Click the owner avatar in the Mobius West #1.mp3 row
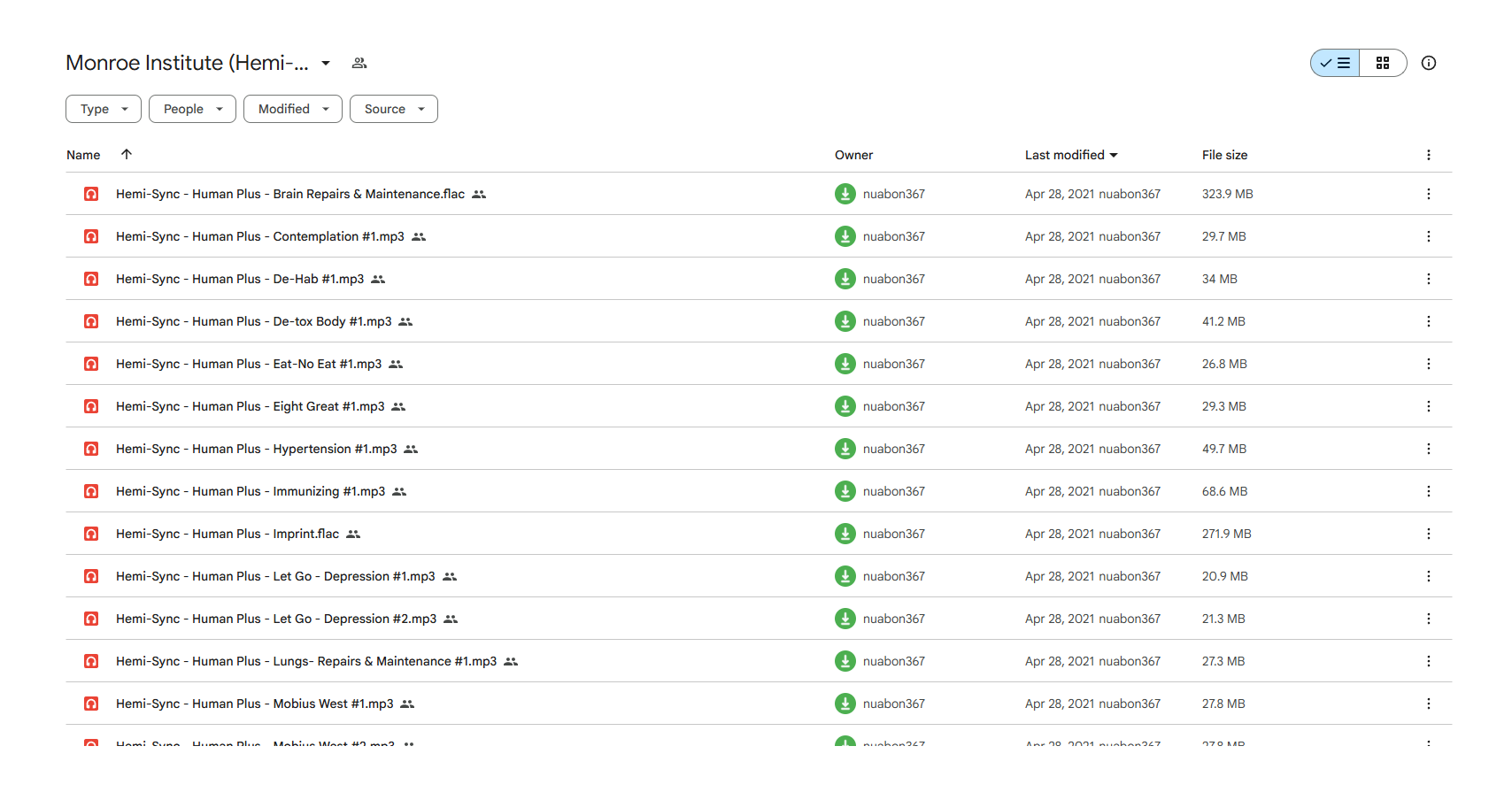 pyautogui.click(x=845, y=704)
